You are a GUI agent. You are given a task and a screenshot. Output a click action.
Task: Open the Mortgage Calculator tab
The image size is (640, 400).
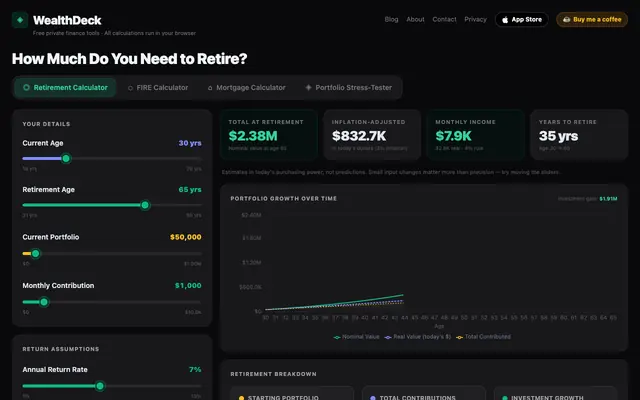coord(247,87)
